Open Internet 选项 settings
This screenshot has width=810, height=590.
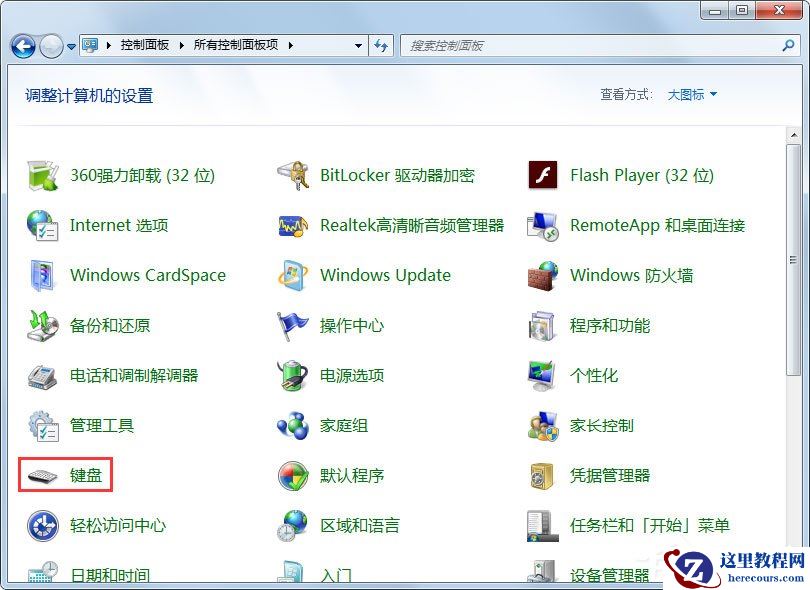point(120,226)
